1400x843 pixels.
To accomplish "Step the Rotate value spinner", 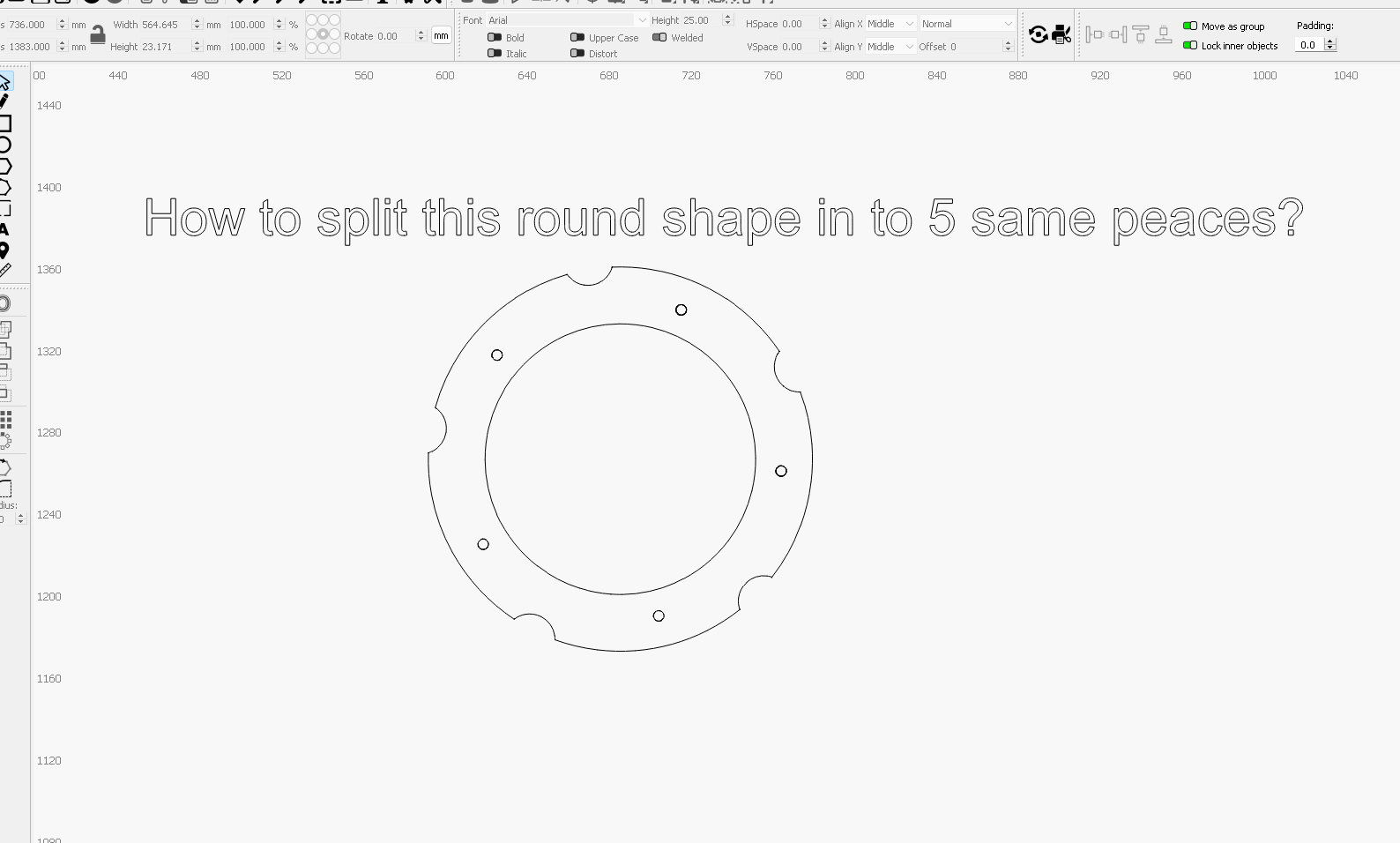I will pyautogui.click(x=421, y=36).
